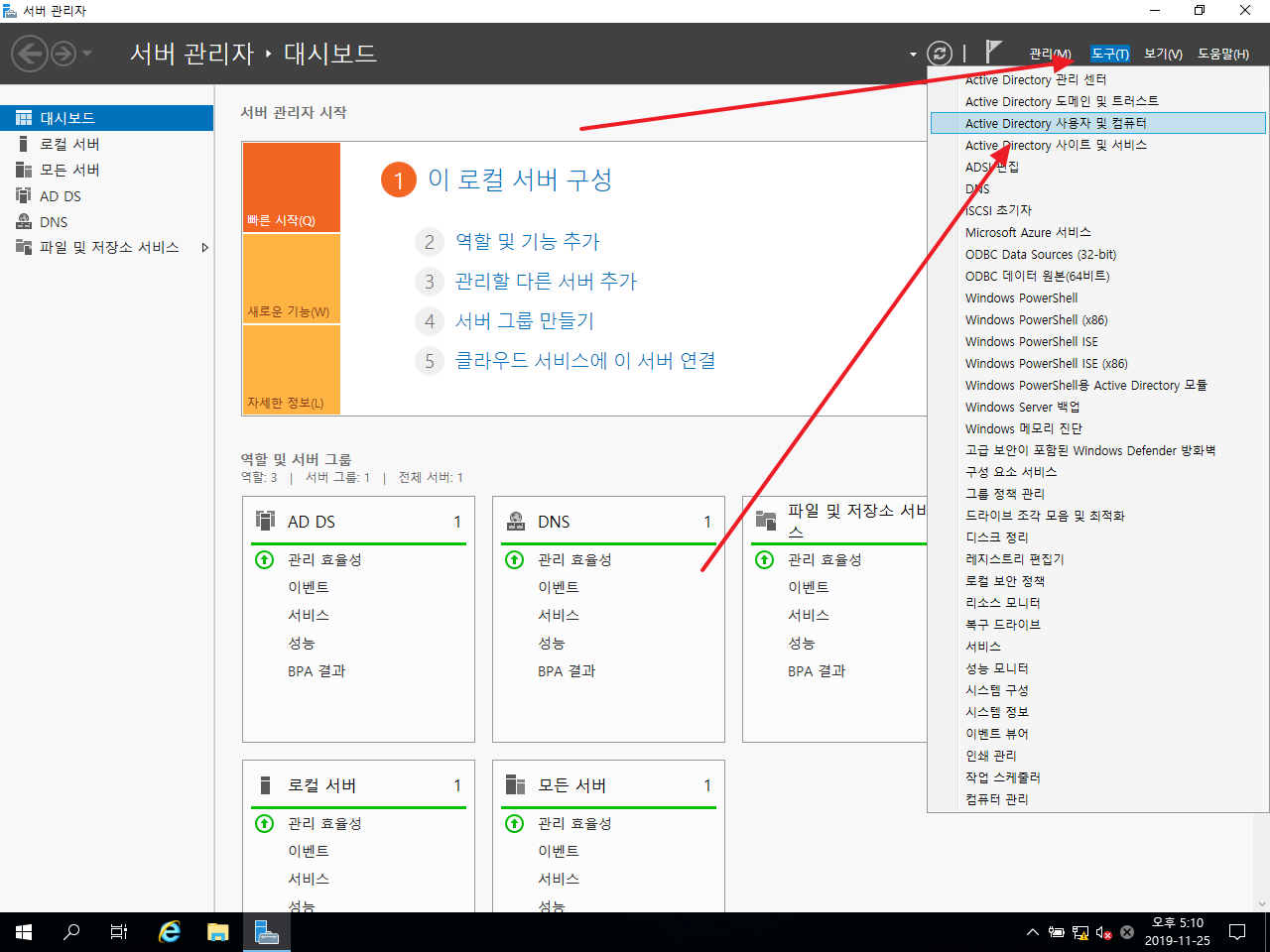Click the AD DS tile header

358,522
